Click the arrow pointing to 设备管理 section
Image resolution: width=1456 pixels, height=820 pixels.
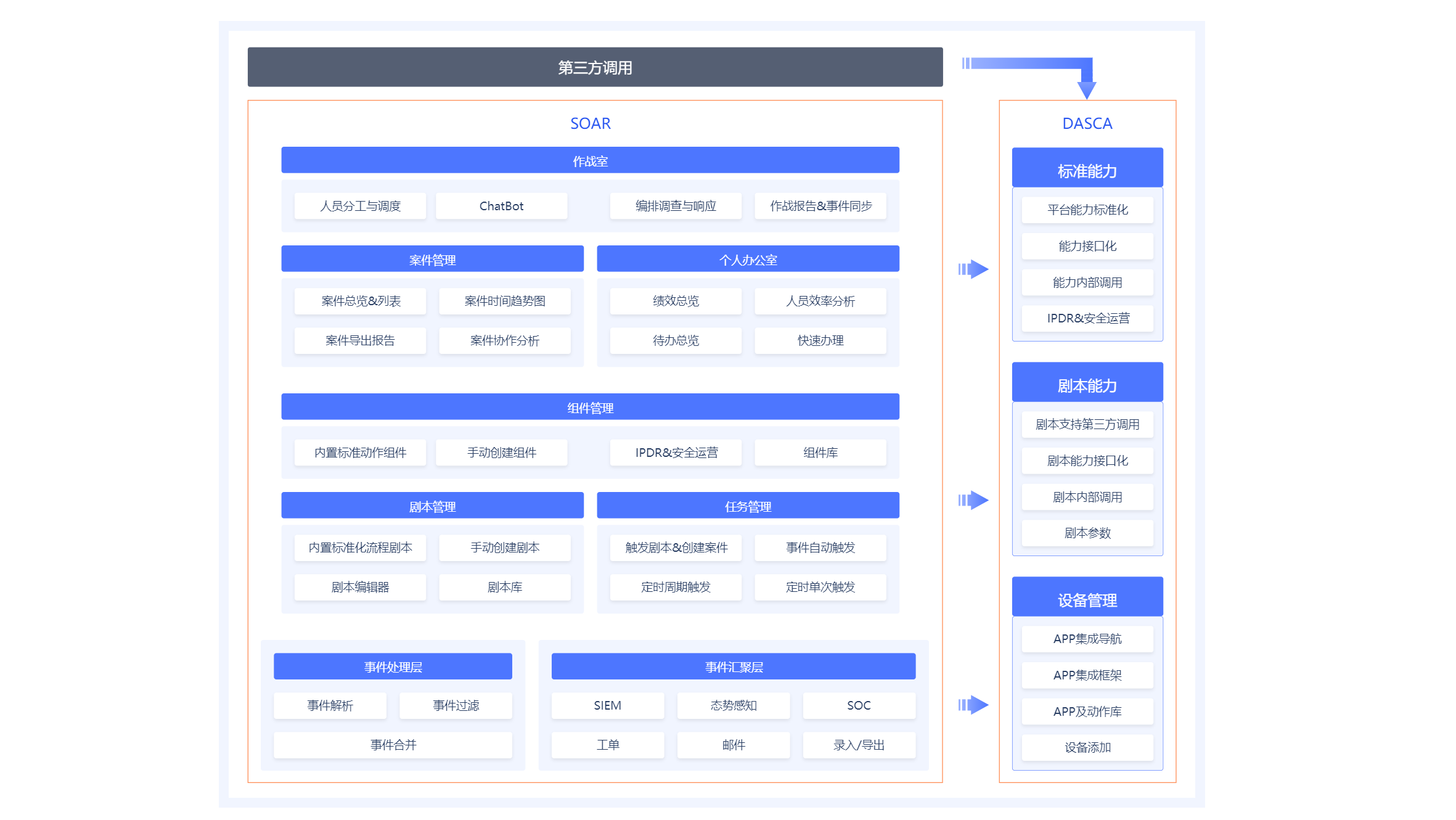click(973, 704)
